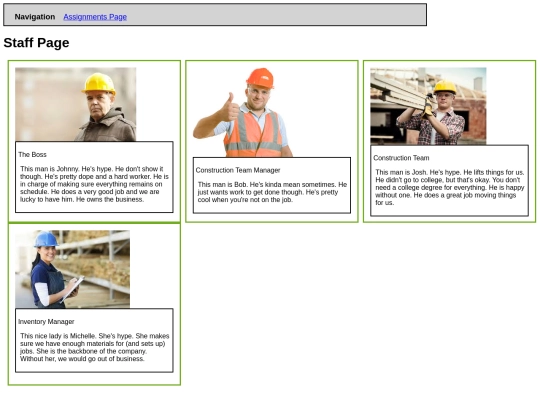Select the photo of Michelle with clipboard
This screenshot has width=540, height=405.
[72, 269]
